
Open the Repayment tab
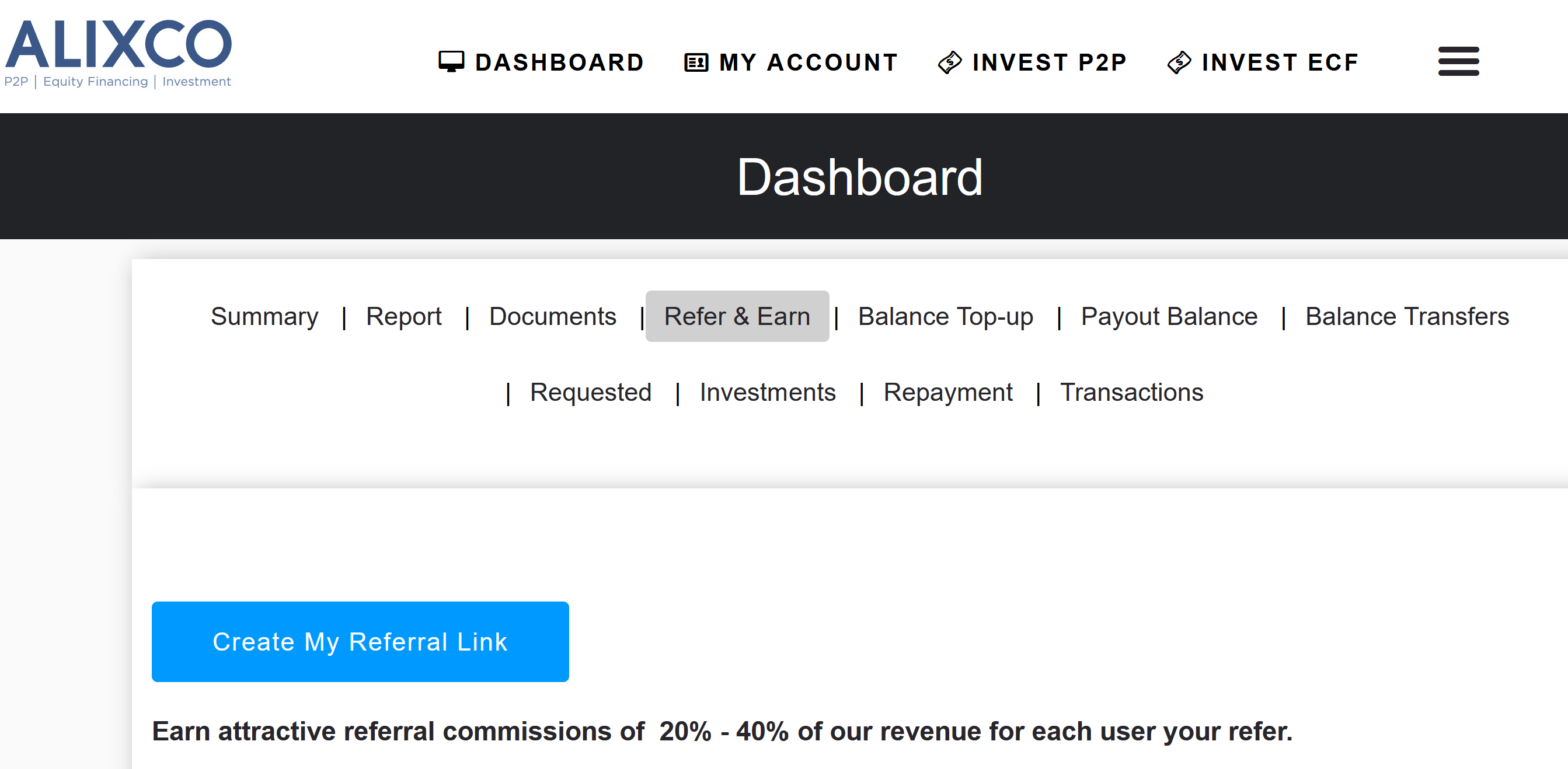tap(947, 393)
